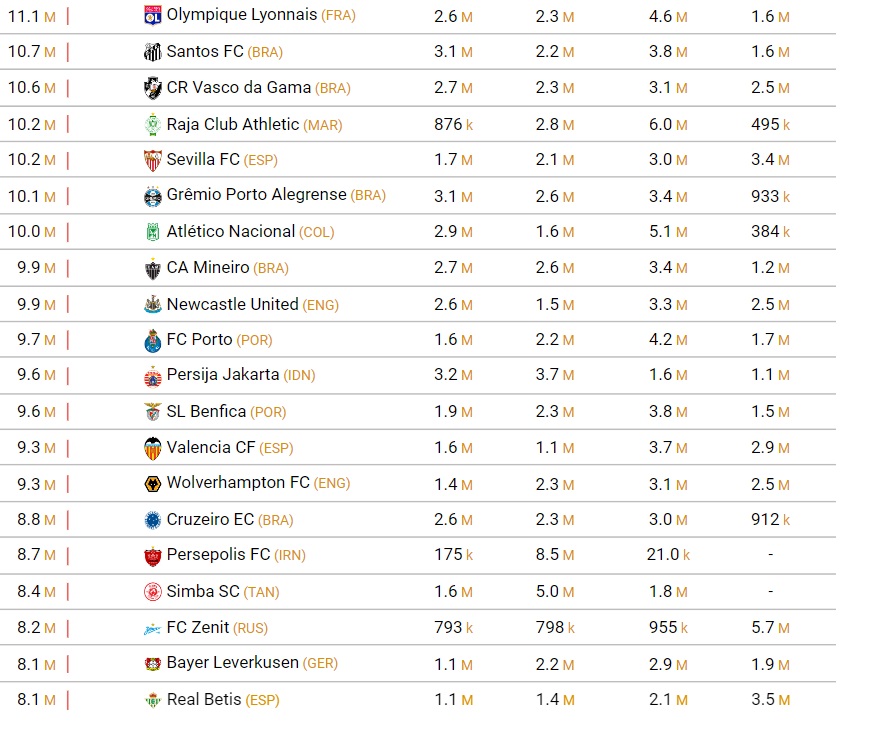Image resolution: width=875 pixels, height=735 pixels.
Task: Open the Atlético Nacional club link
Action: [x=232, y=231]
